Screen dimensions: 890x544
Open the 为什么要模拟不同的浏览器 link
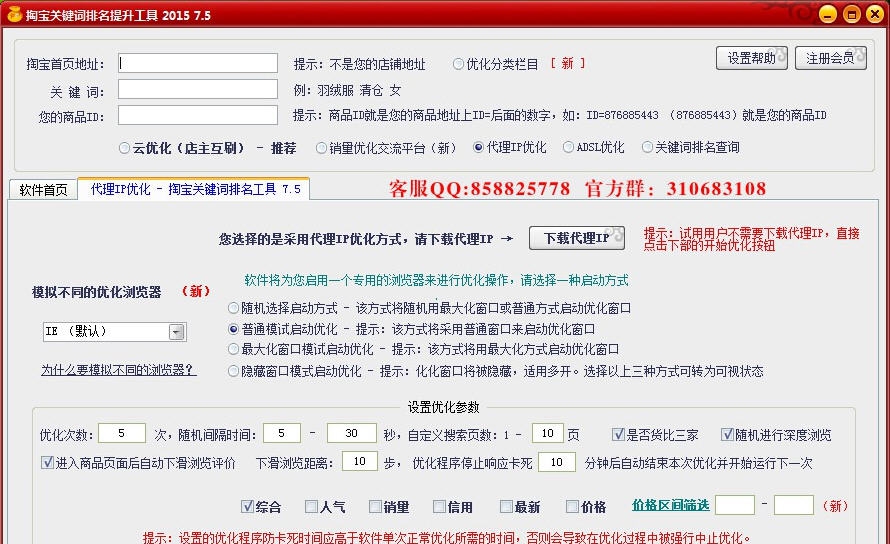tap(118, 370)
